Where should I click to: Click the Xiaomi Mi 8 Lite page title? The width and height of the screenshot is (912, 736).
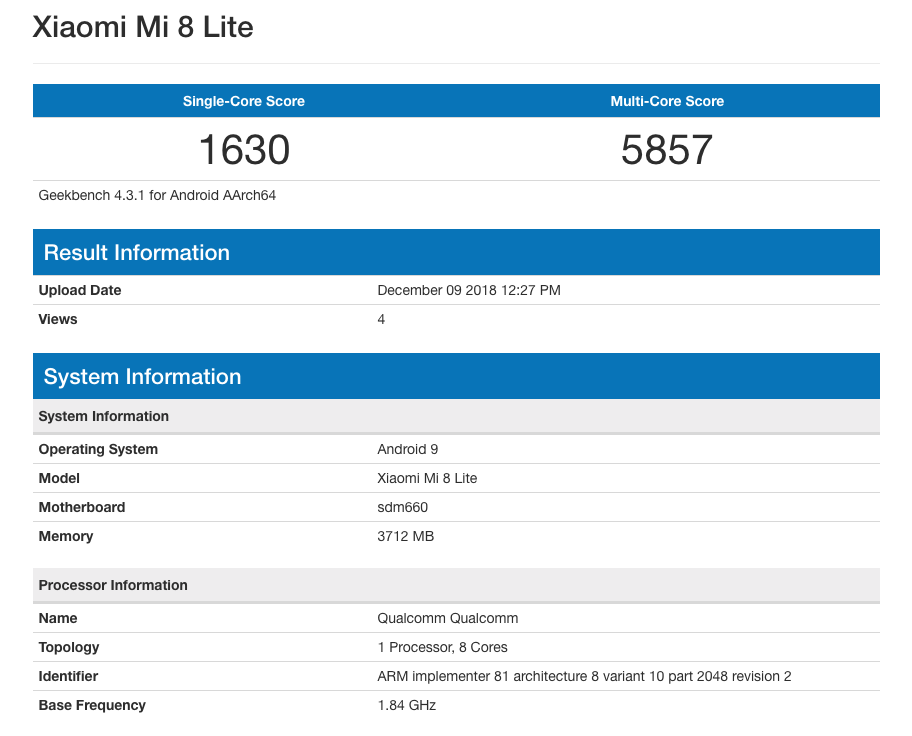click(143, 27)
